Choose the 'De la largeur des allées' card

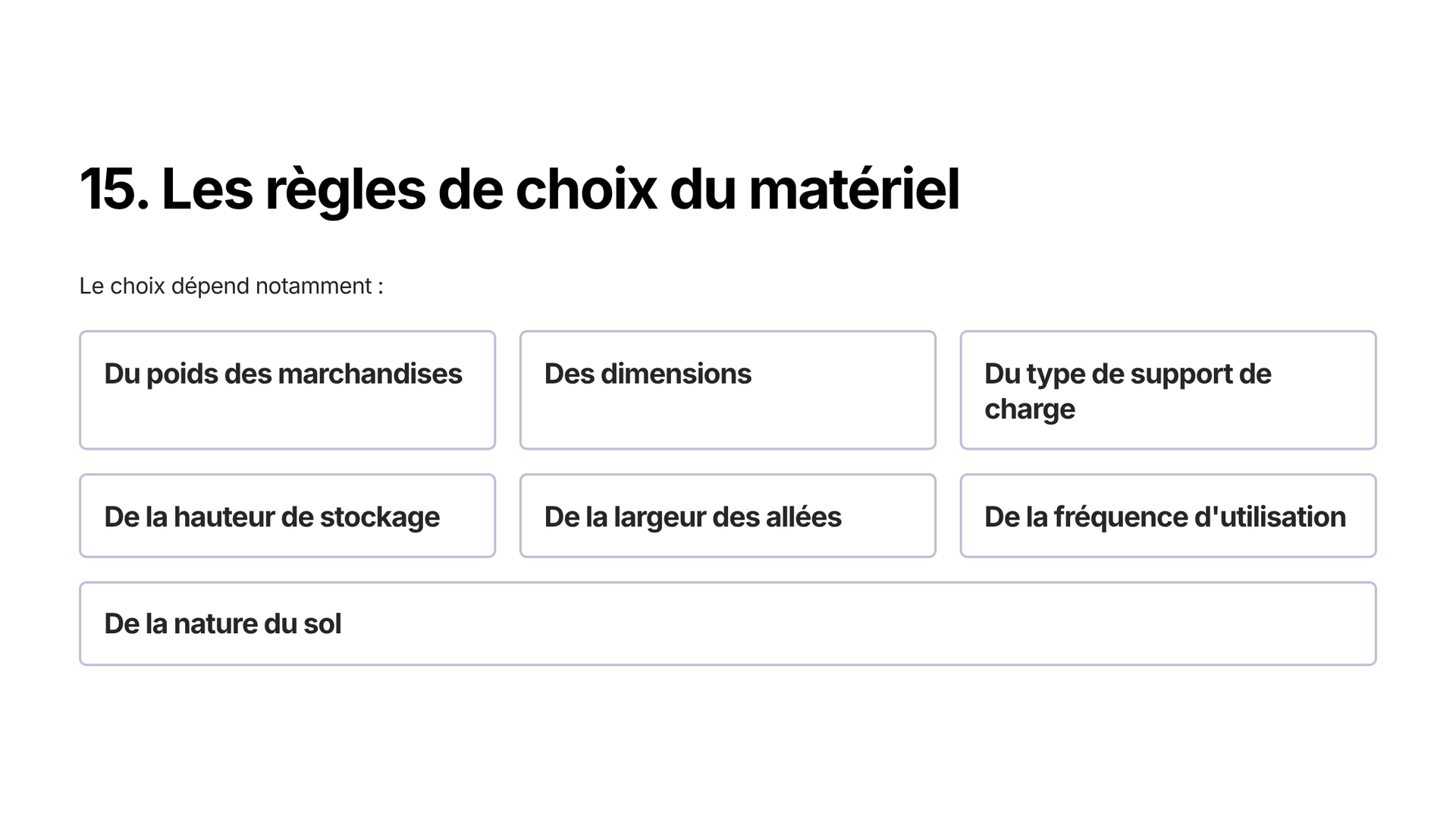click(x=727, y=516)
